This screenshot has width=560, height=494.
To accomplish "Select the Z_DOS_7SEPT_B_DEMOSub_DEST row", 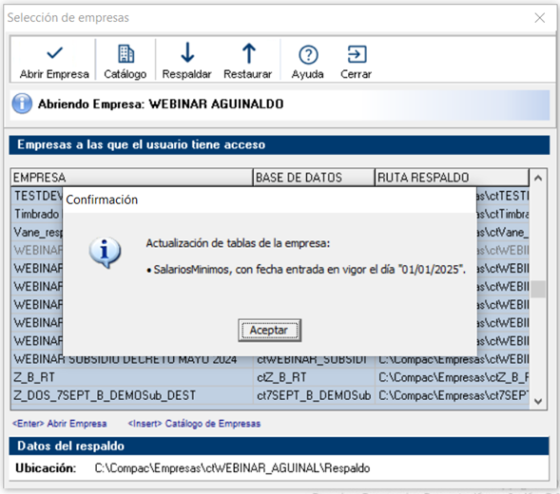I will point(270,395).
